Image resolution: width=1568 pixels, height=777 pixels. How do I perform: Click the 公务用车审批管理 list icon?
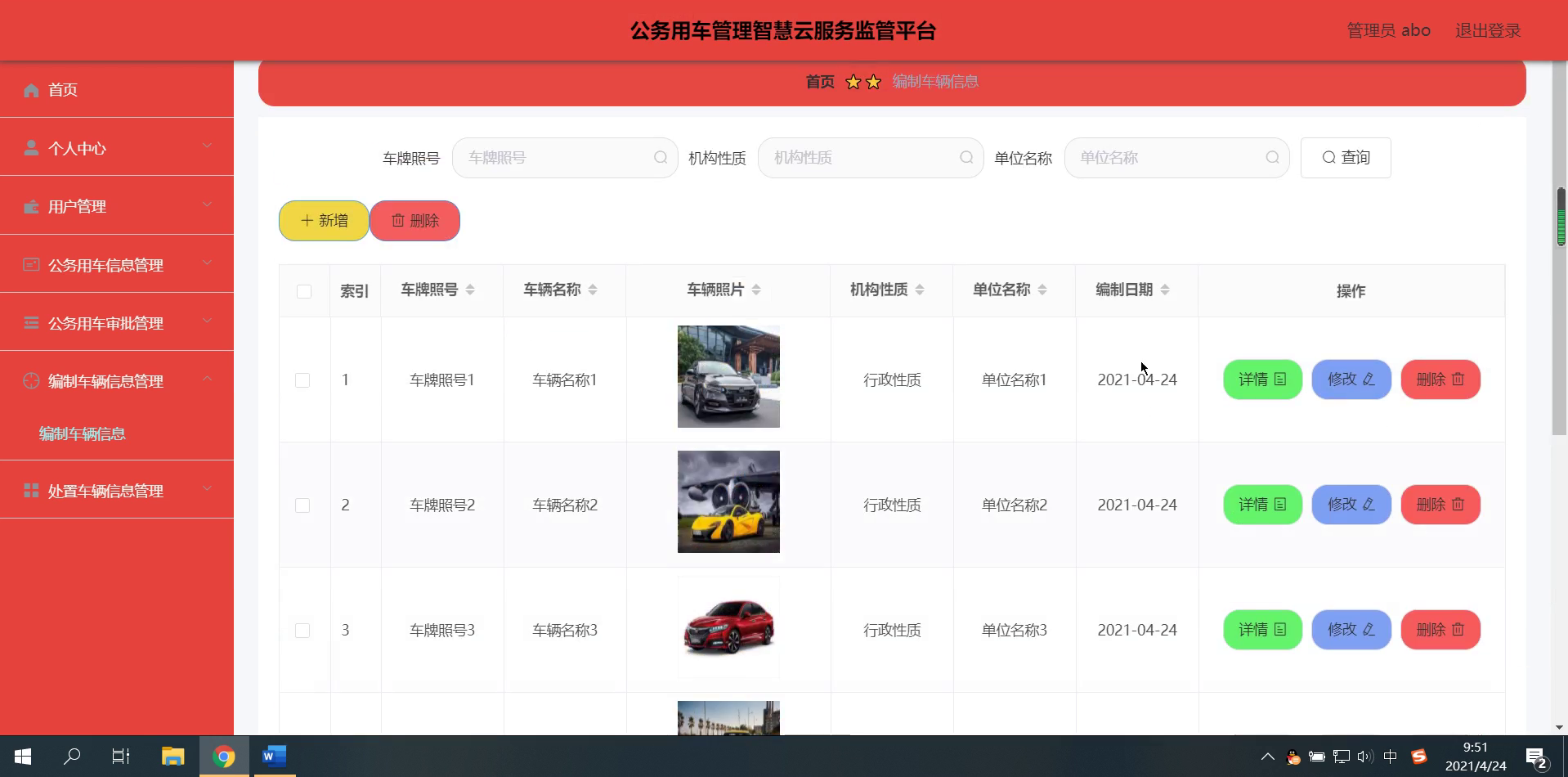(x=31, y=322)
